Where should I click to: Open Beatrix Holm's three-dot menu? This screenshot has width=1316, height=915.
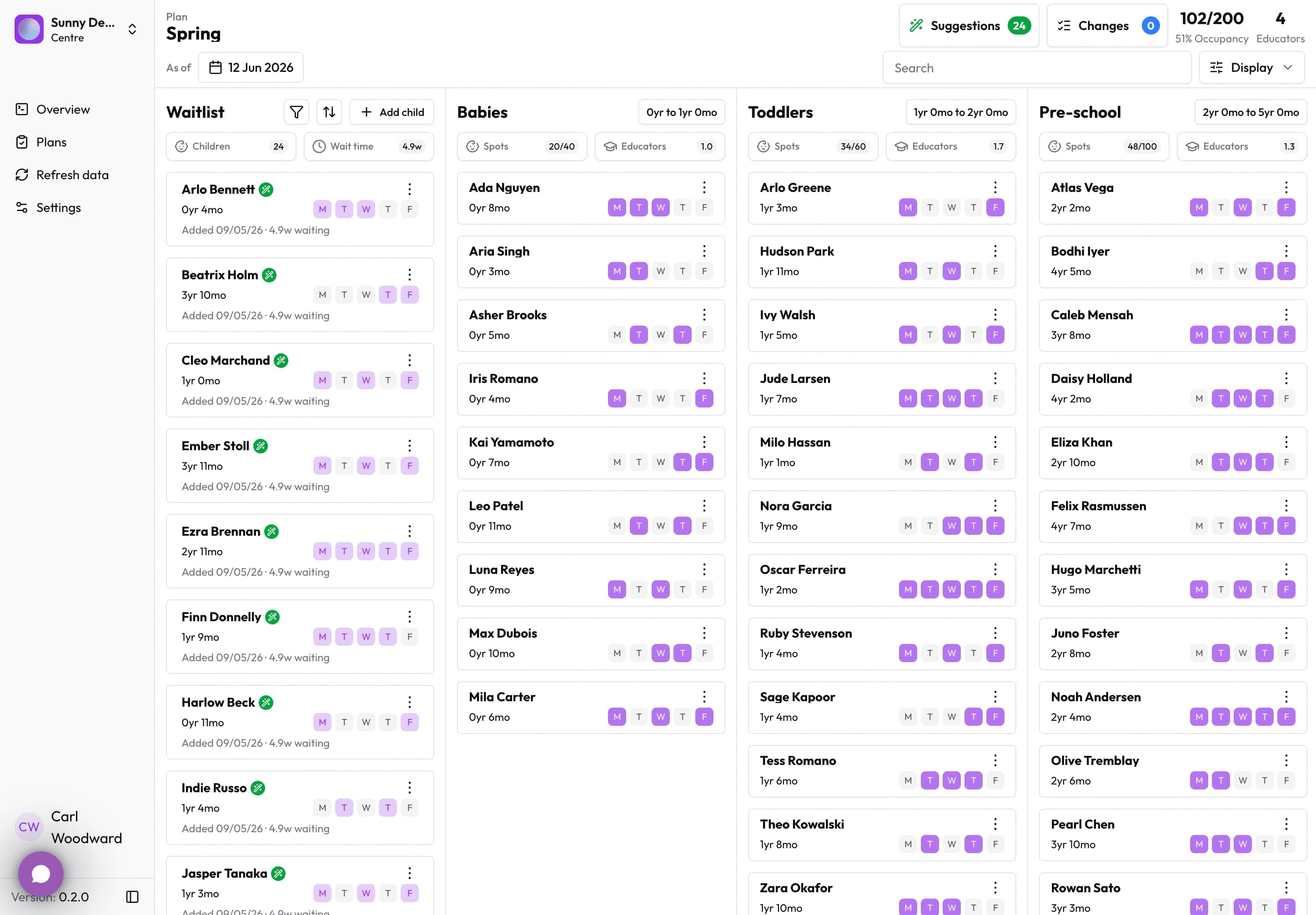[409, 275]
